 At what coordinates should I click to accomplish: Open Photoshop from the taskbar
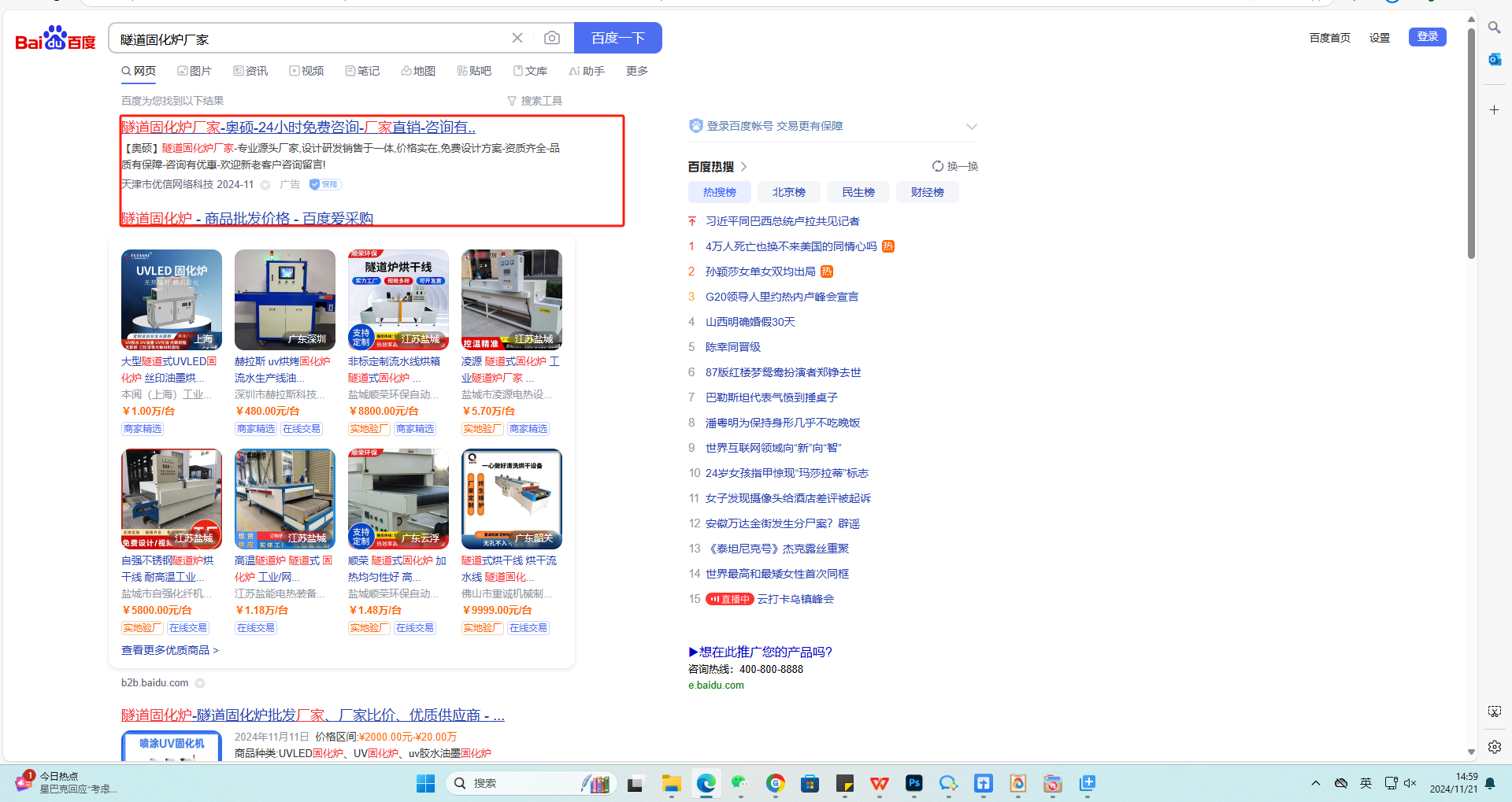[x=913, y=783]
